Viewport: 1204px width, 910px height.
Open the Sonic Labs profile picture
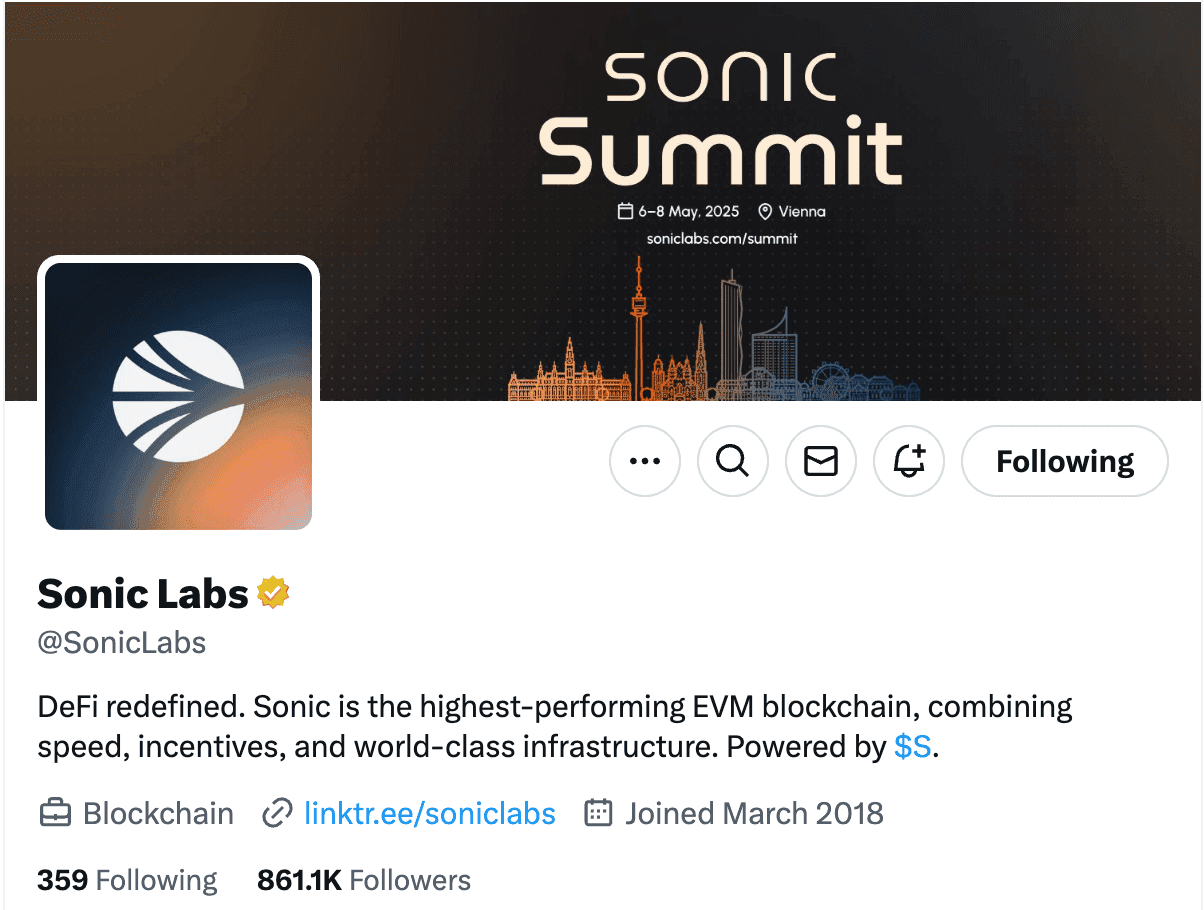pos(178,394)
